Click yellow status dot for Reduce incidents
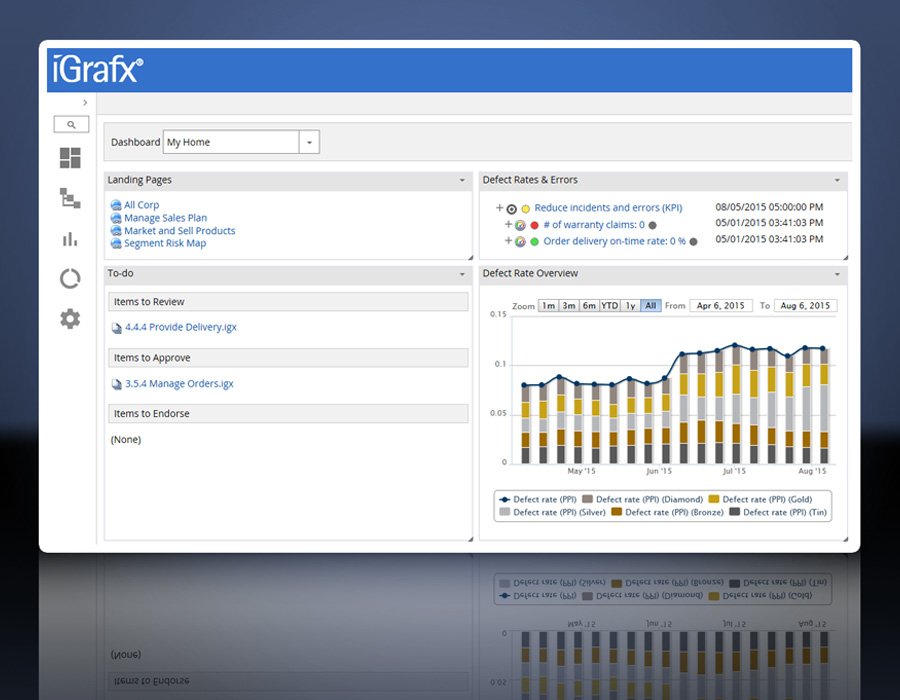900x700 pixels. (525, 209)
